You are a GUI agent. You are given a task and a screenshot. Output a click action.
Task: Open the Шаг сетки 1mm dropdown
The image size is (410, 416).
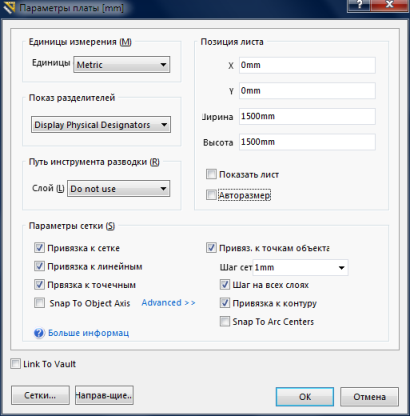[300, 267]
